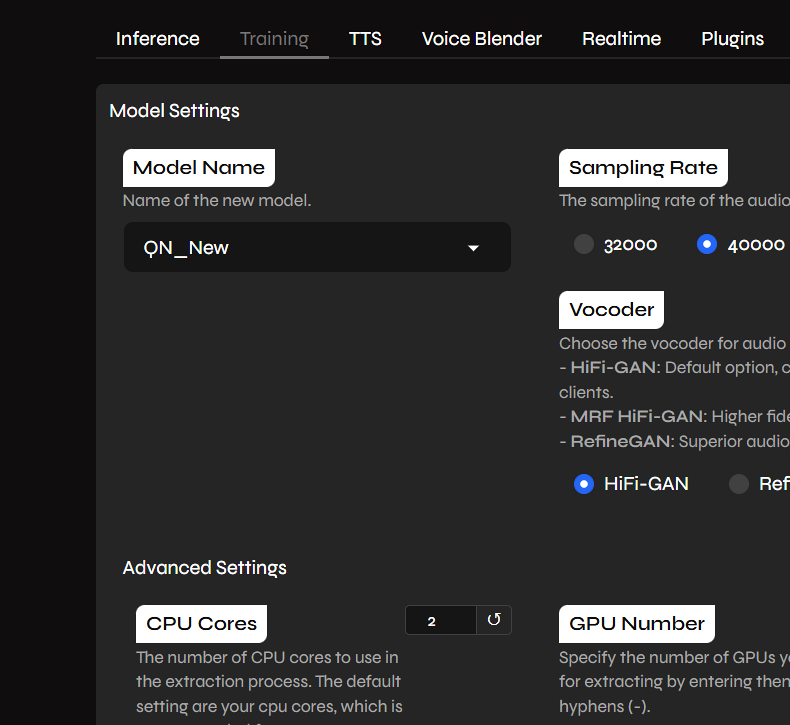
Task: Open the Model Name dropdown arrow
Action: tap(473, 248)
